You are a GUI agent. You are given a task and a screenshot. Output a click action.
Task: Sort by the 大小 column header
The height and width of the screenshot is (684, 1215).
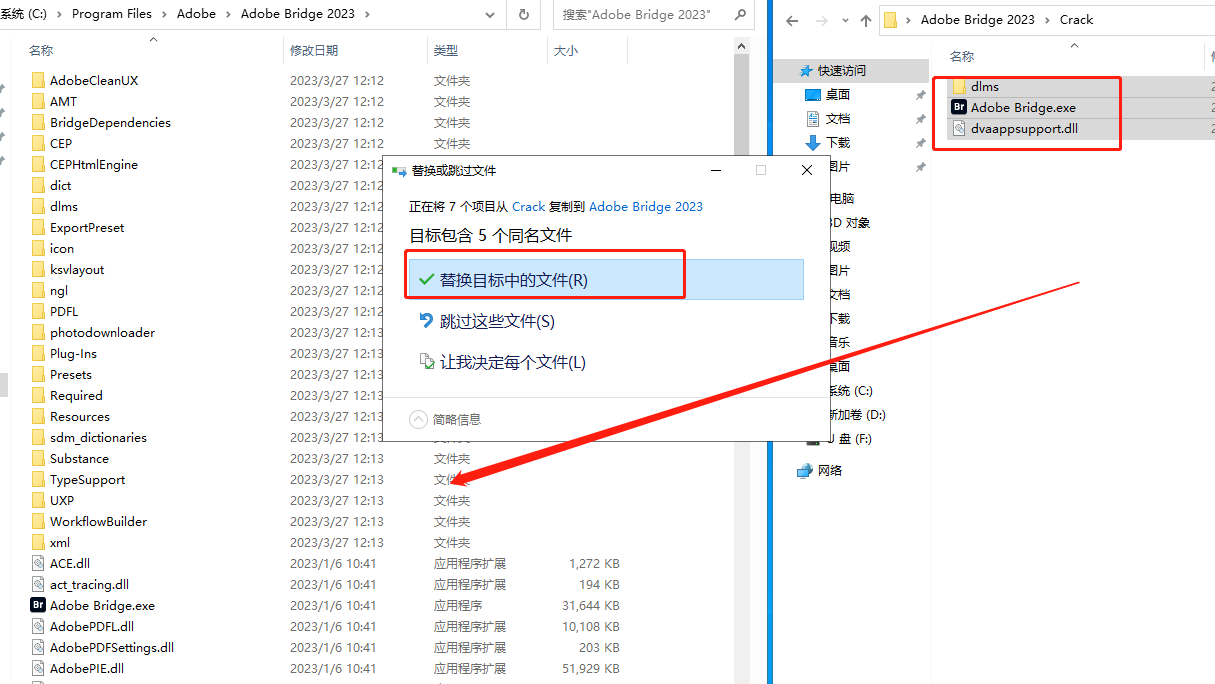pyautogui.click(x=566, y=50)
